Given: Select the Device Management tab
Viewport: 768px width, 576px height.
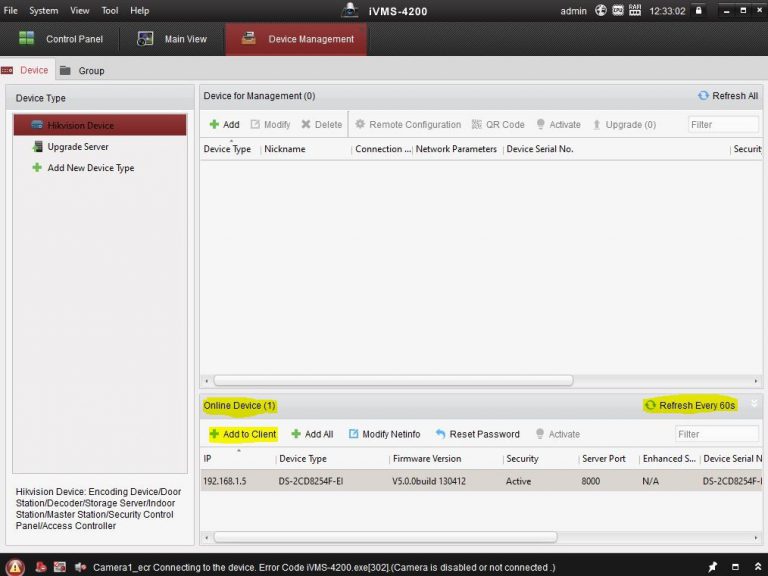Looking at the screenshot, I should pos(296,39).
